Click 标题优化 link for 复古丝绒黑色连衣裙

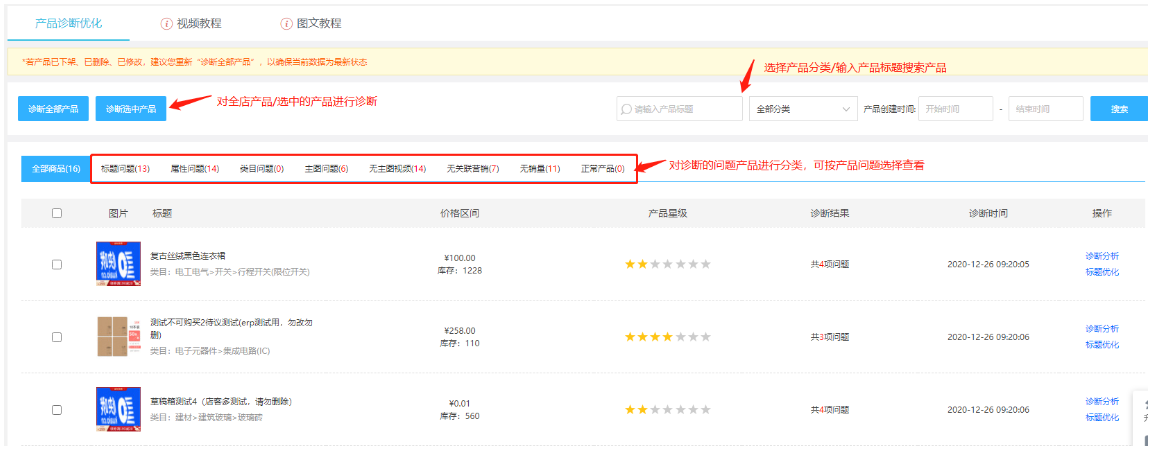pos(1102,272)
